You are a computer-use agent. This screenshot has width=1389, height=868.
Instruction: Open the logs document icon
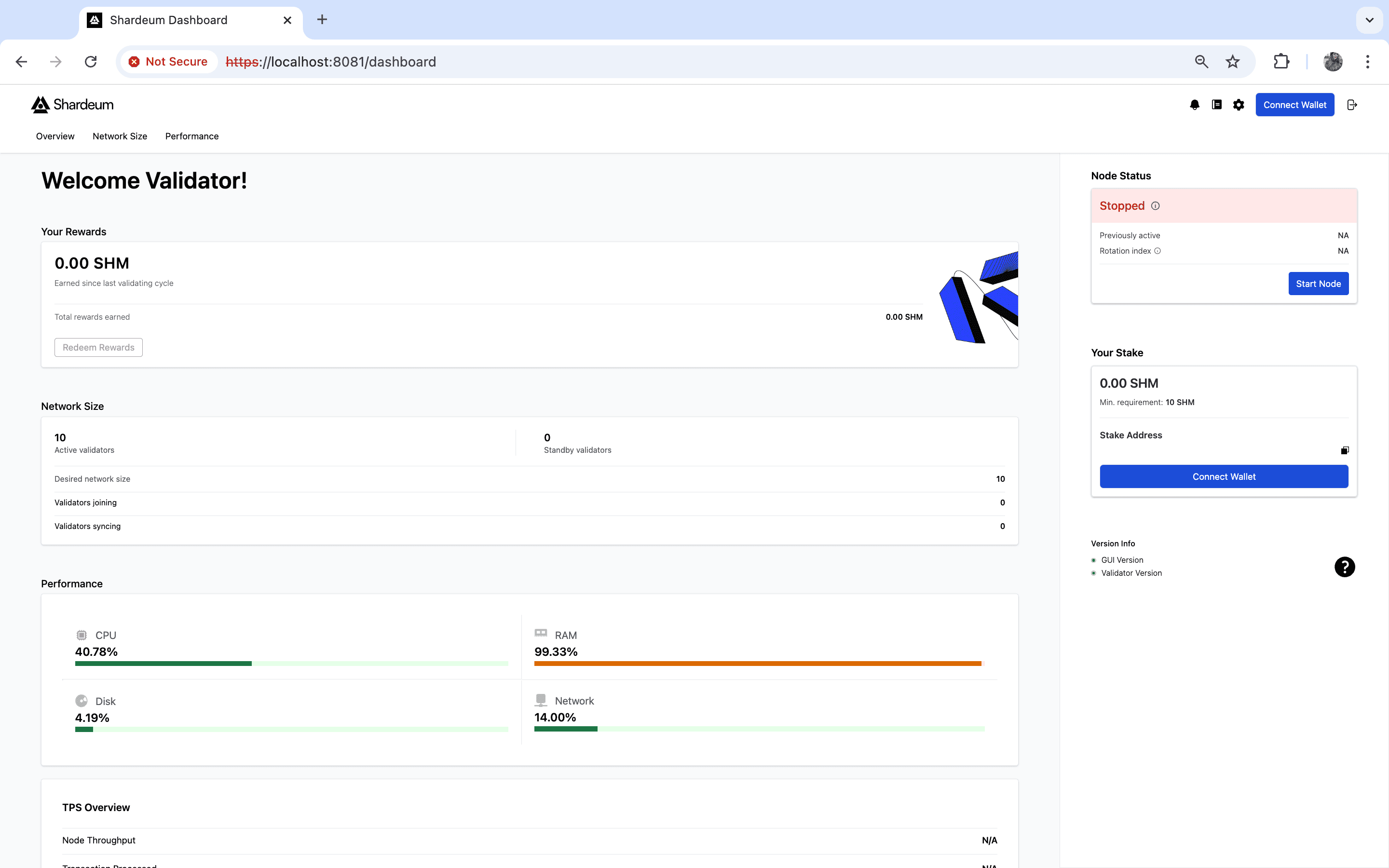click(x=1216, y=105)
